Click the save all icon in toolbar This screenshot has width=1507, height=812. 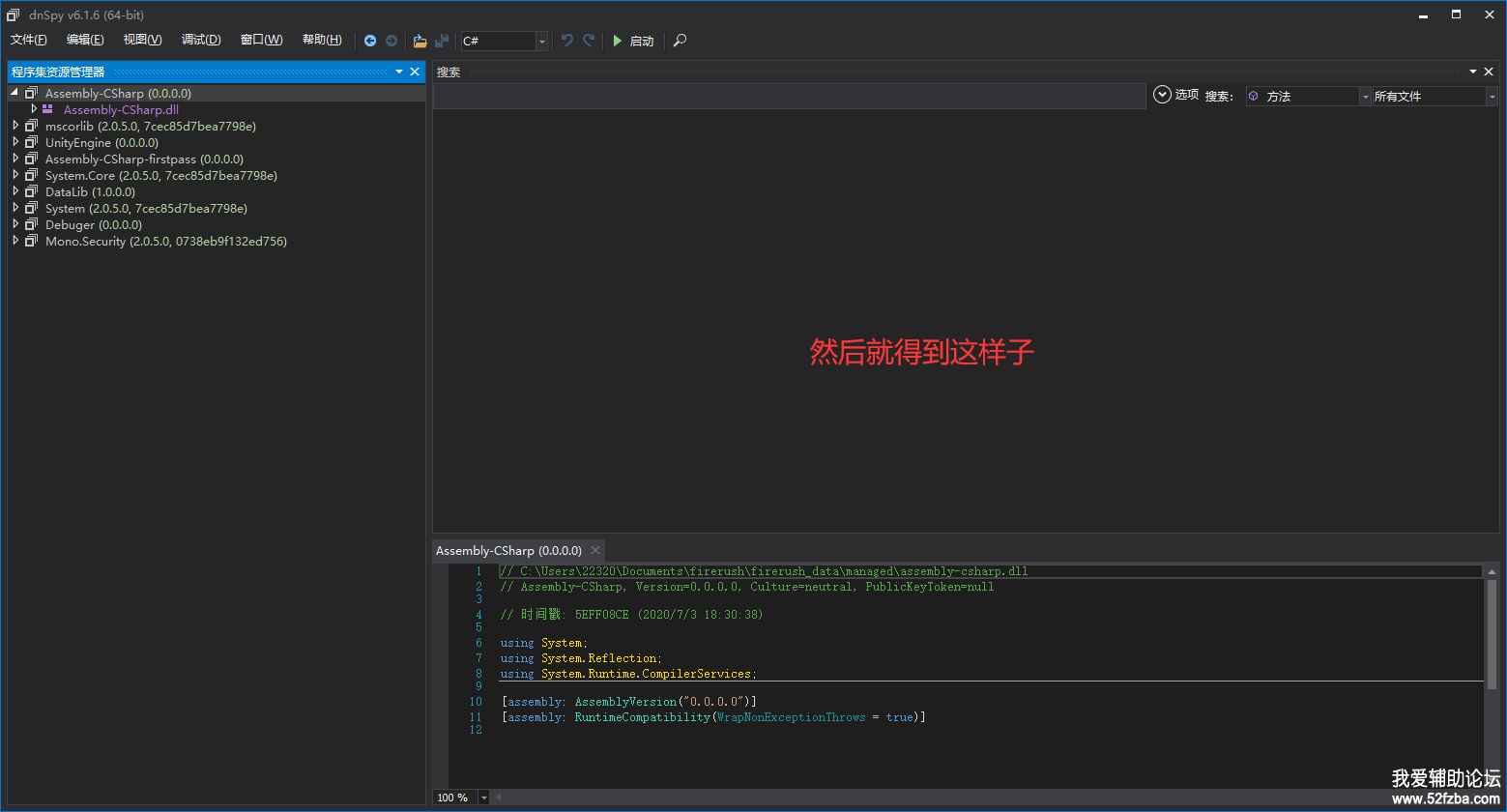click(442, 41)
